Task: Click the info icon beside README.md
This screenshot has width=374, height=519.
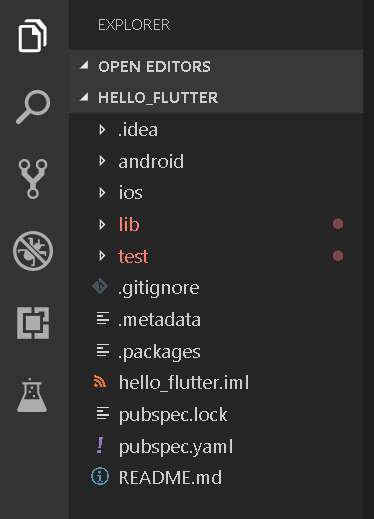Action: [100, 476]
